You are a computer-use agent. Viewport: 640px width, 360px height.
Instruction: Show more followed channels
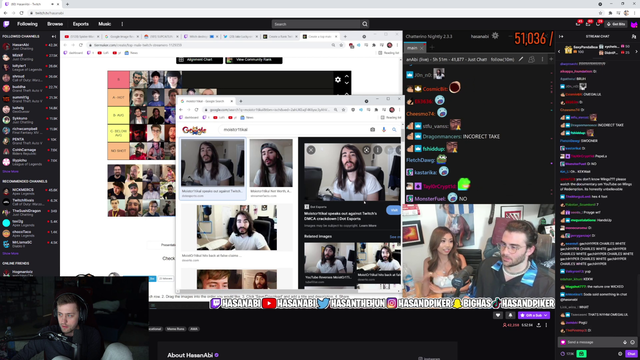click(x=10, y=171)
